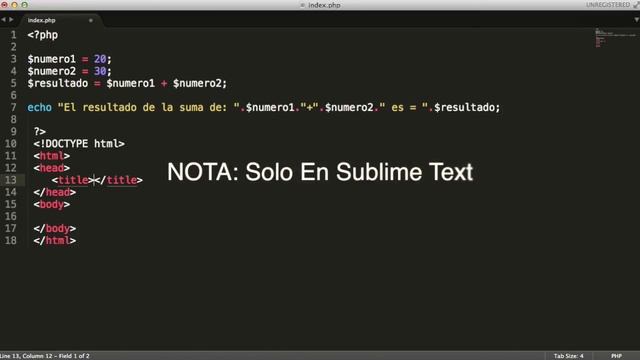Click the value 20 on line 3
Image resolution: width=640 pixels, height=360 pixels.
[100, 59]
